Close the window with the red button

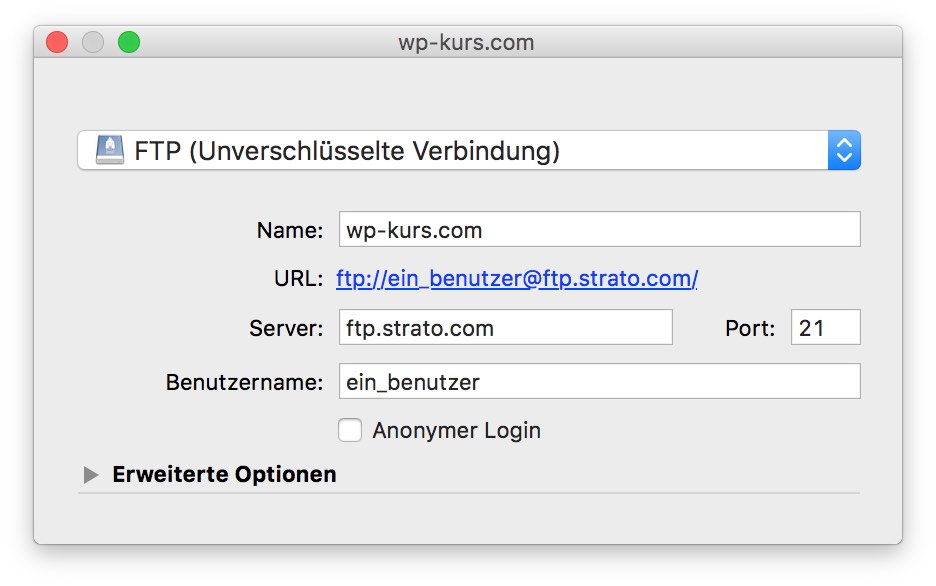(x=57, y=42)
